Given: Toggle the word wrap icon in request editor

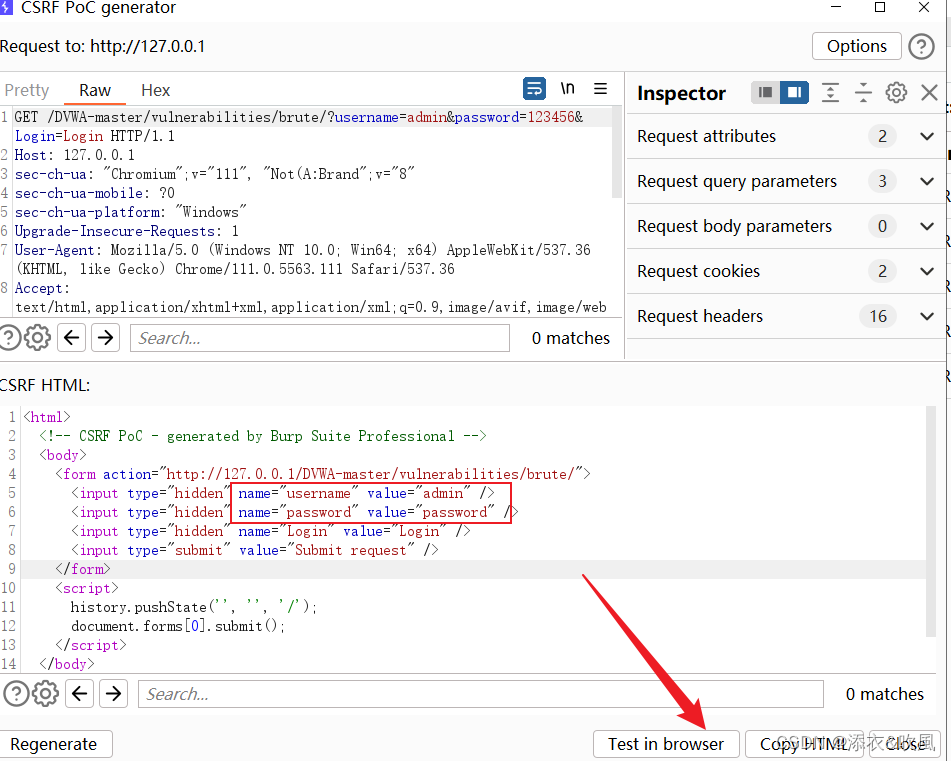Looking at the screenshot, I should [534, 89].
